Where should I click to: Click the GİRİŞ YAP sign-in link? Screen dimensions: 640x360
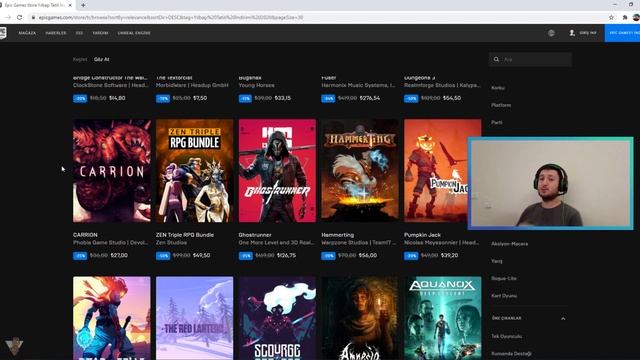tap(588, 33)
